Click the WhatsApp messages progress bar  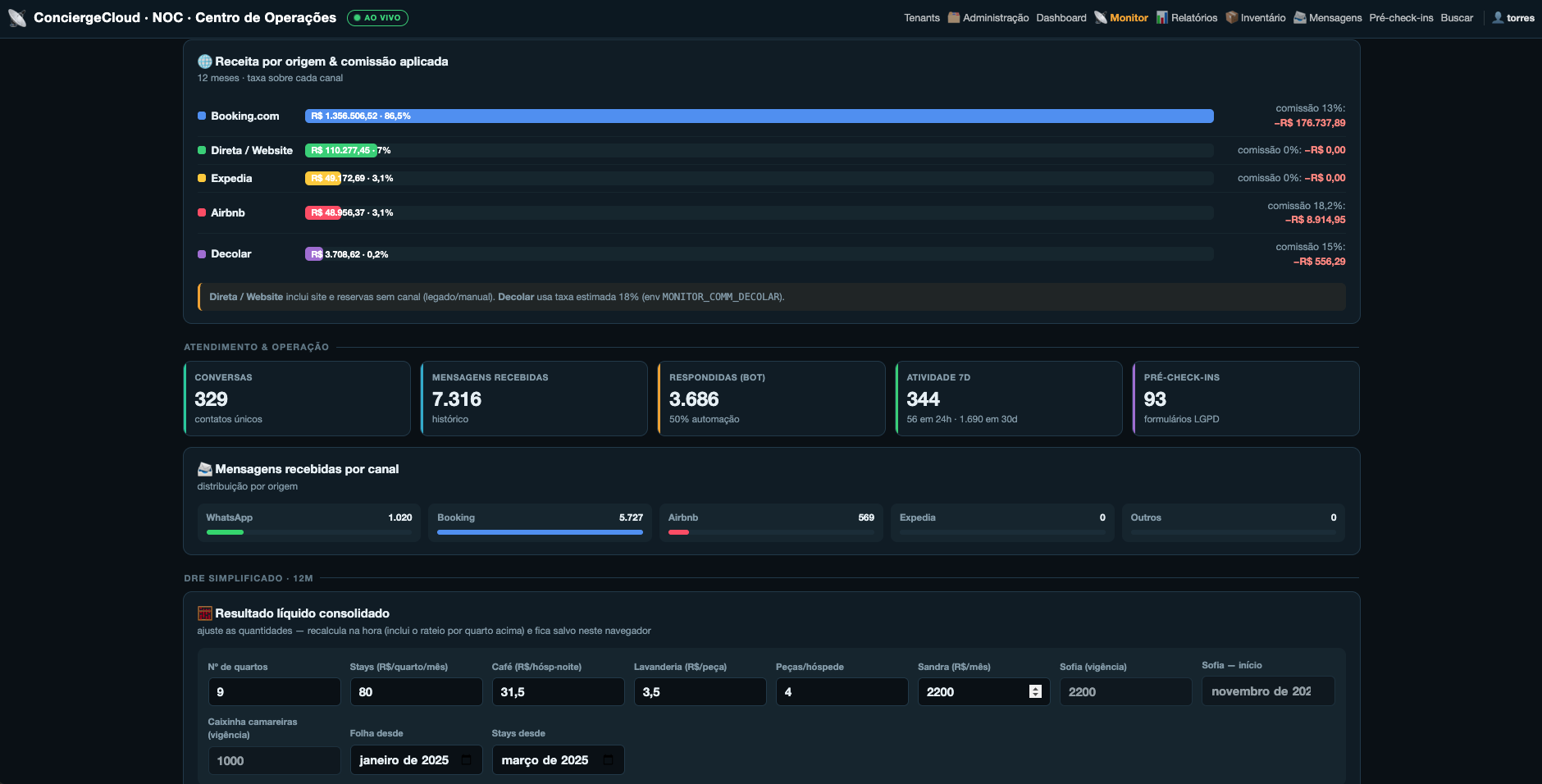click(x=225, y=532)
